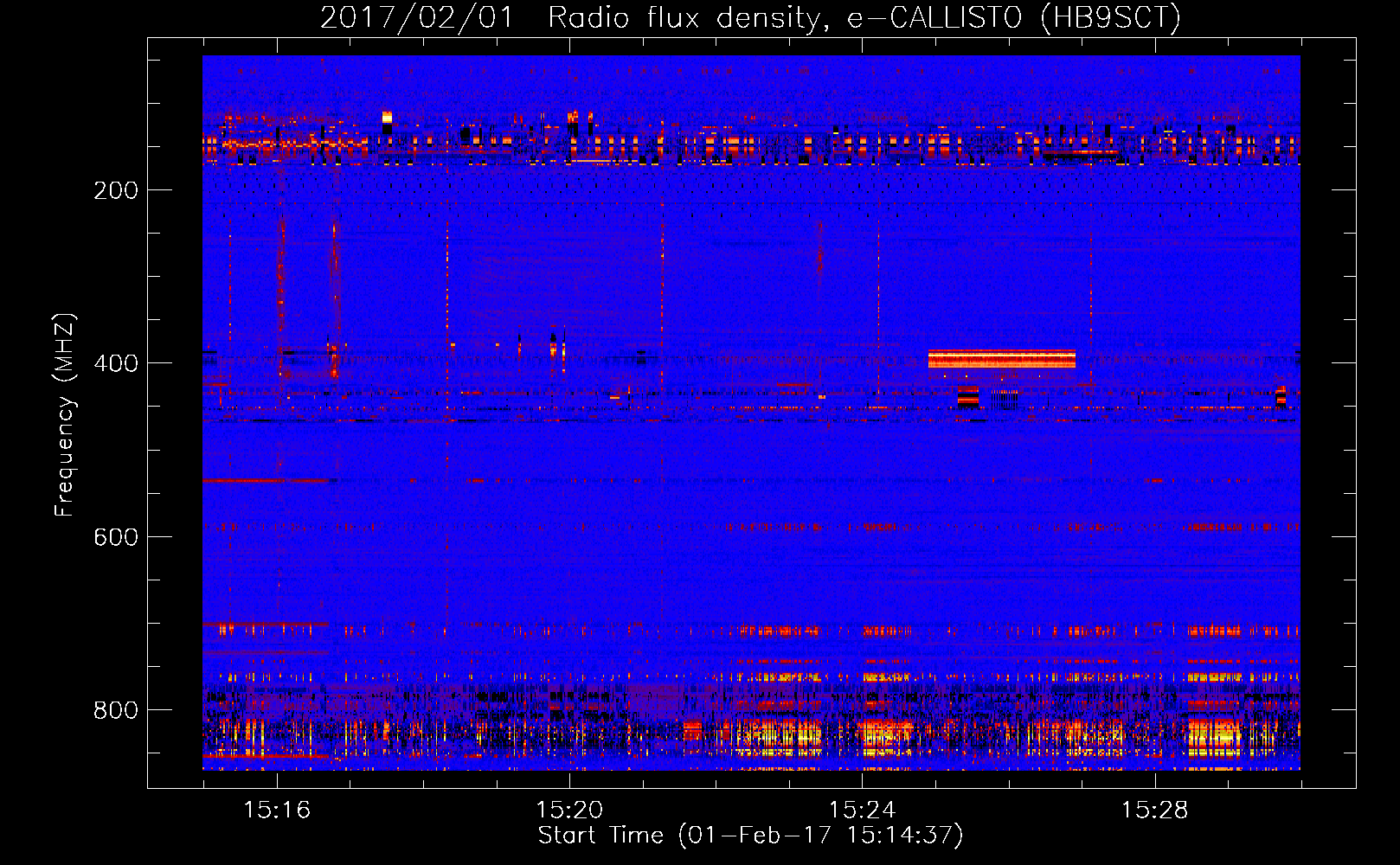Click the plot title "2017/02/01 Radio flux density, e-CALLISTO (HB9SCT)"

coord(750,17)
